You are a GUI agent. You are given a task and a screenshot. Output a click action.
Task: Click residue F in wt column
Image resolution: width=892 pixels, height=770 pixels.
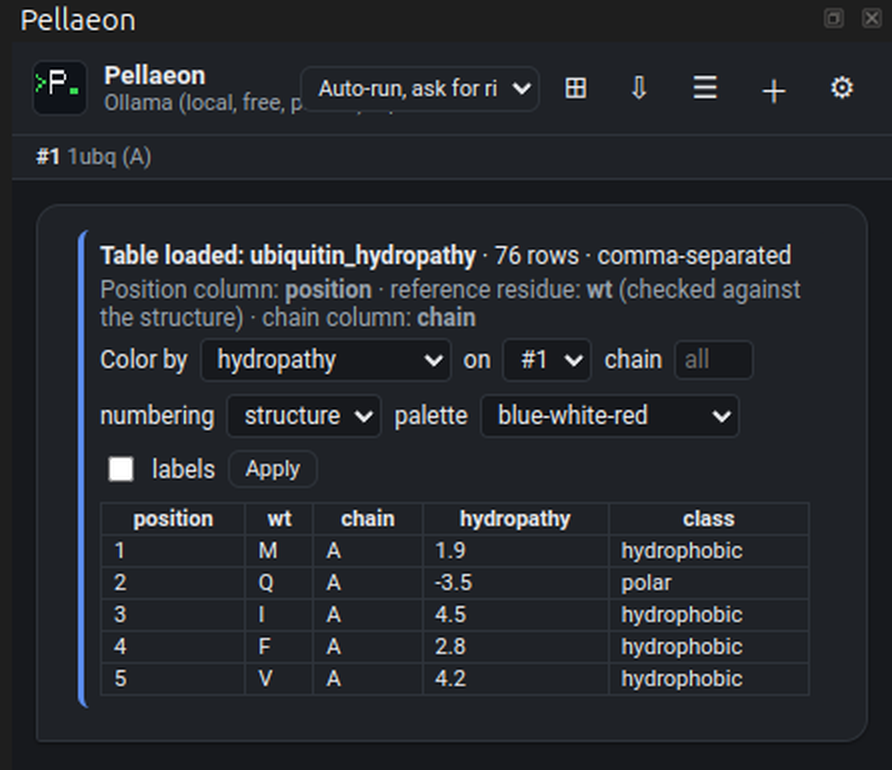click(x=265, y=647)
